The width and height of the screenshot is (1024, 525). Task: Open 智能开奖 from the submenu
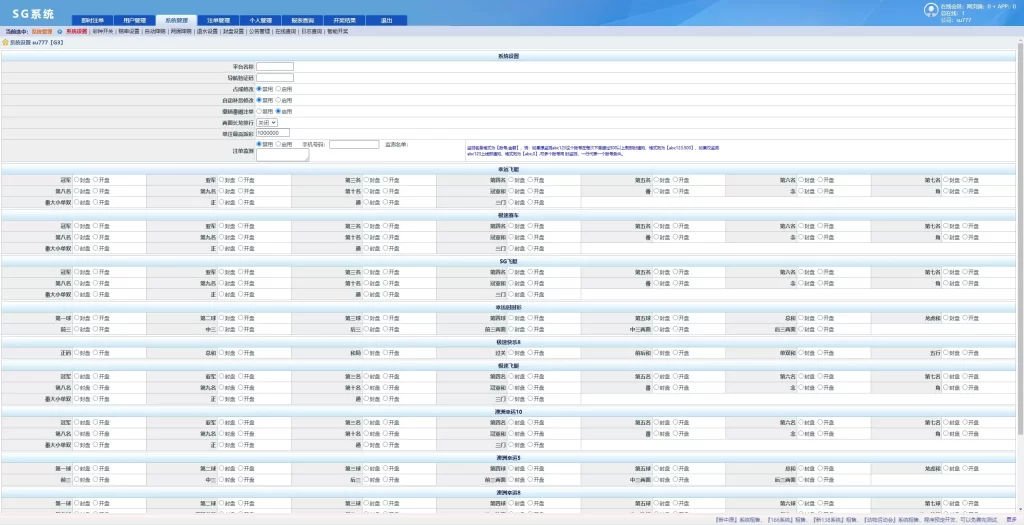tap(337, 31)
